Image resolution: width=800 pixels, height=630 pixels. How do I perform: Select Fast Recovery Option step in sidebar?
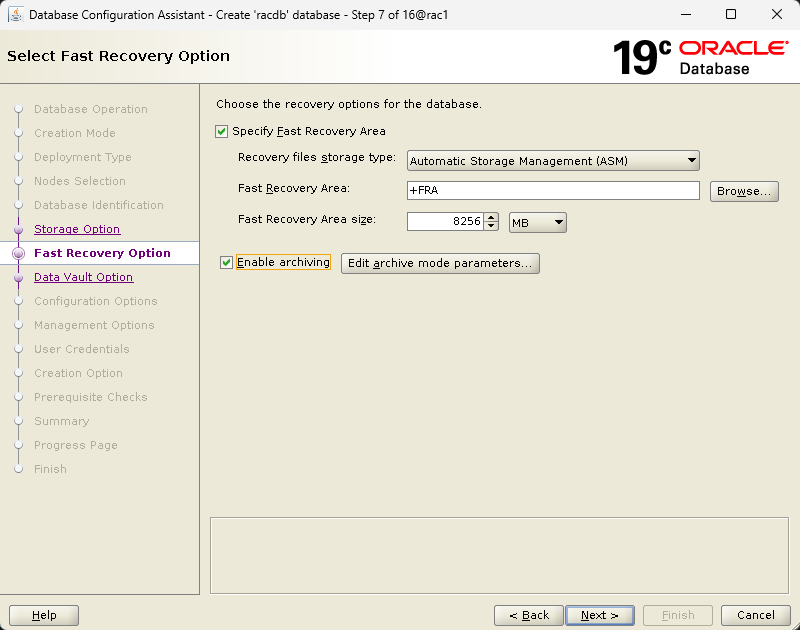(102, 253)
